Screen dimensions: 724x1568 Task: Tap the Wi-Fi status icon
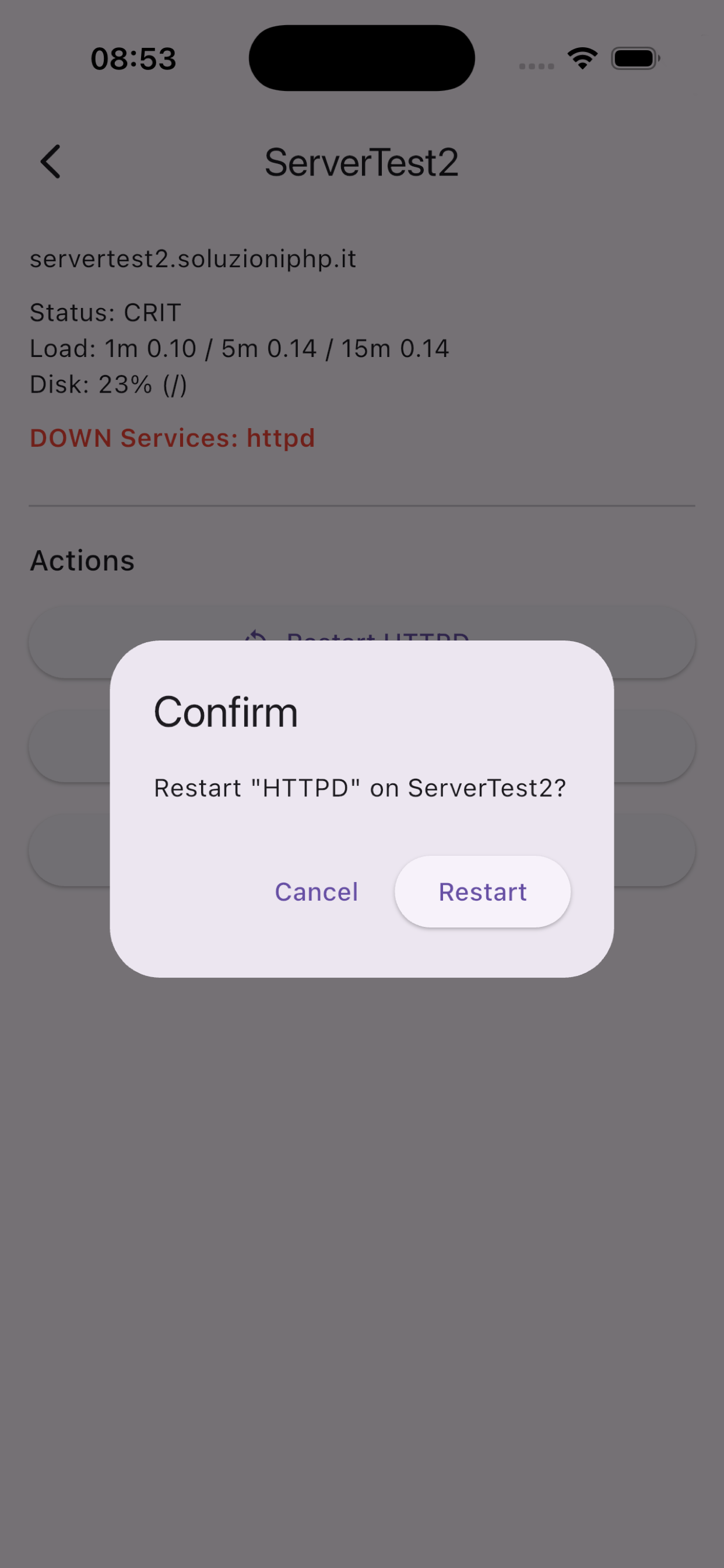(582, 58)
